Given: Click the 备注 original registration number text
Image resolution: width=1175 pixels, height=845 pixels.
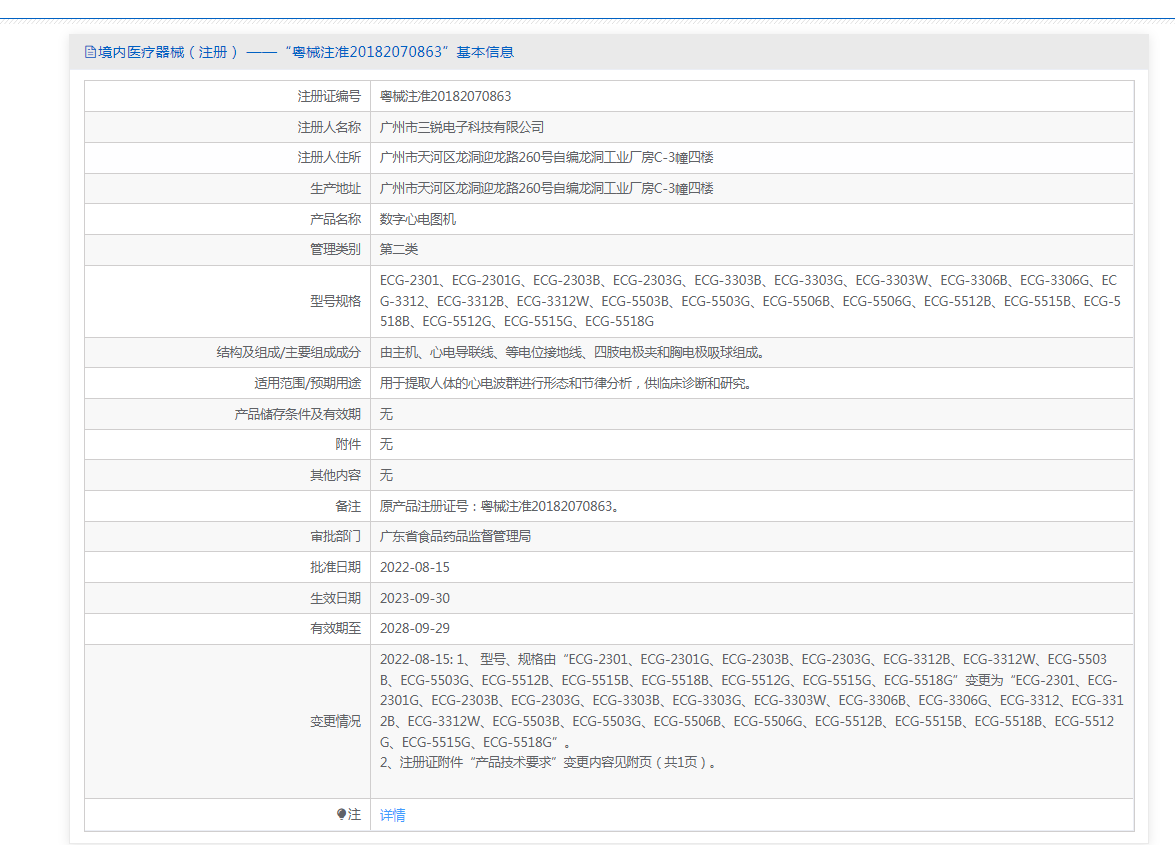Looking at the screenshot, I should [x=499, y=506].
